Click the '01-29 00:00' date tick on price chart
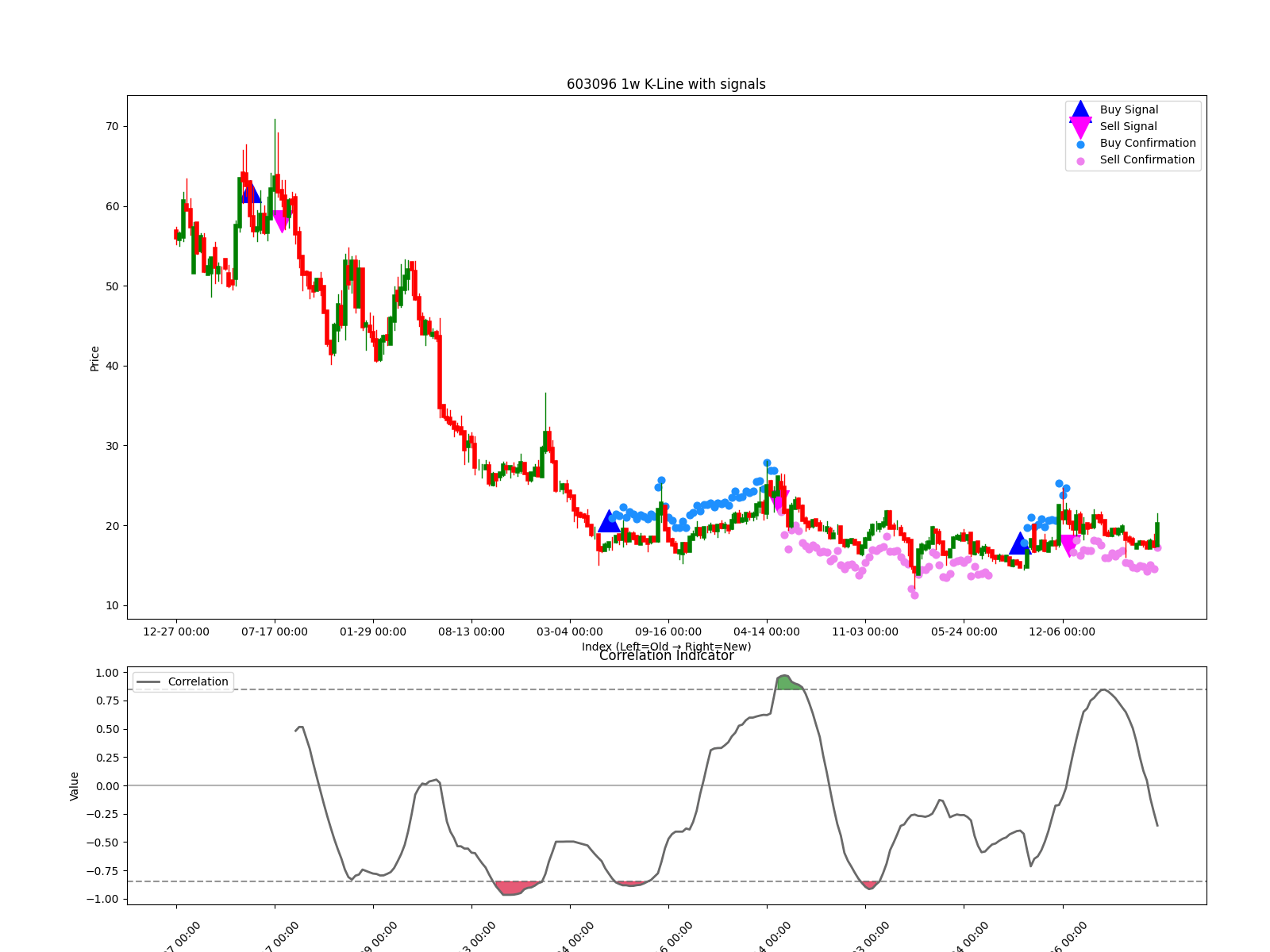 click(x=373, y=632)
